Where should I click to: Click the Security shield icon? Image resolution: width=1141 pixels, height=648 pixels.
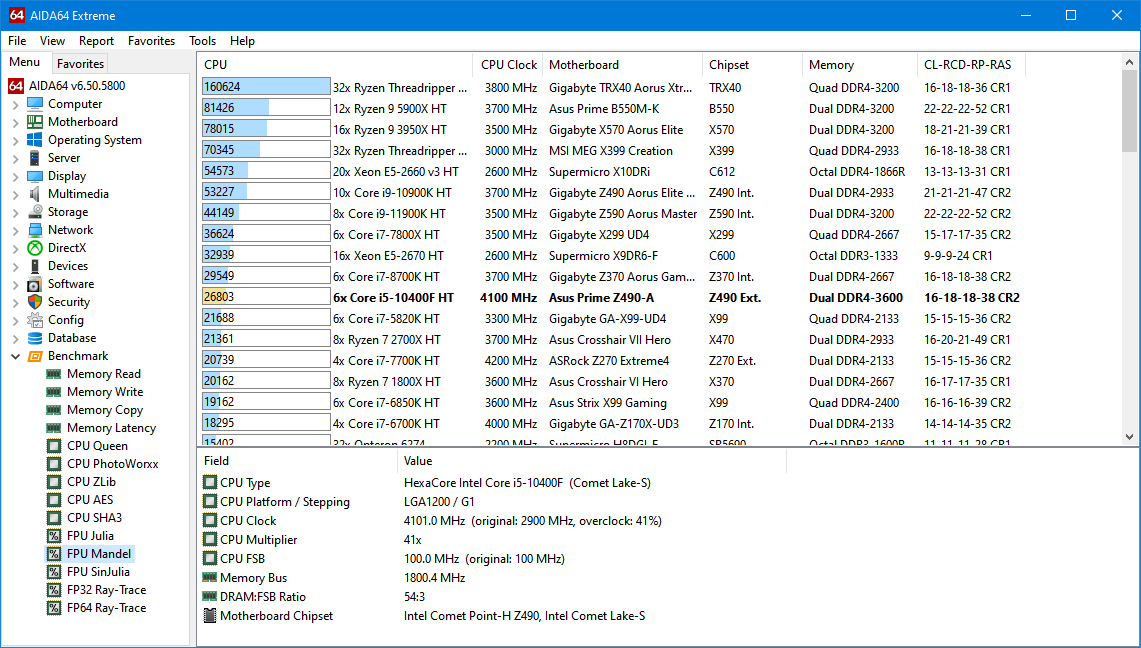pyautogui.click(x=35, y=302)
